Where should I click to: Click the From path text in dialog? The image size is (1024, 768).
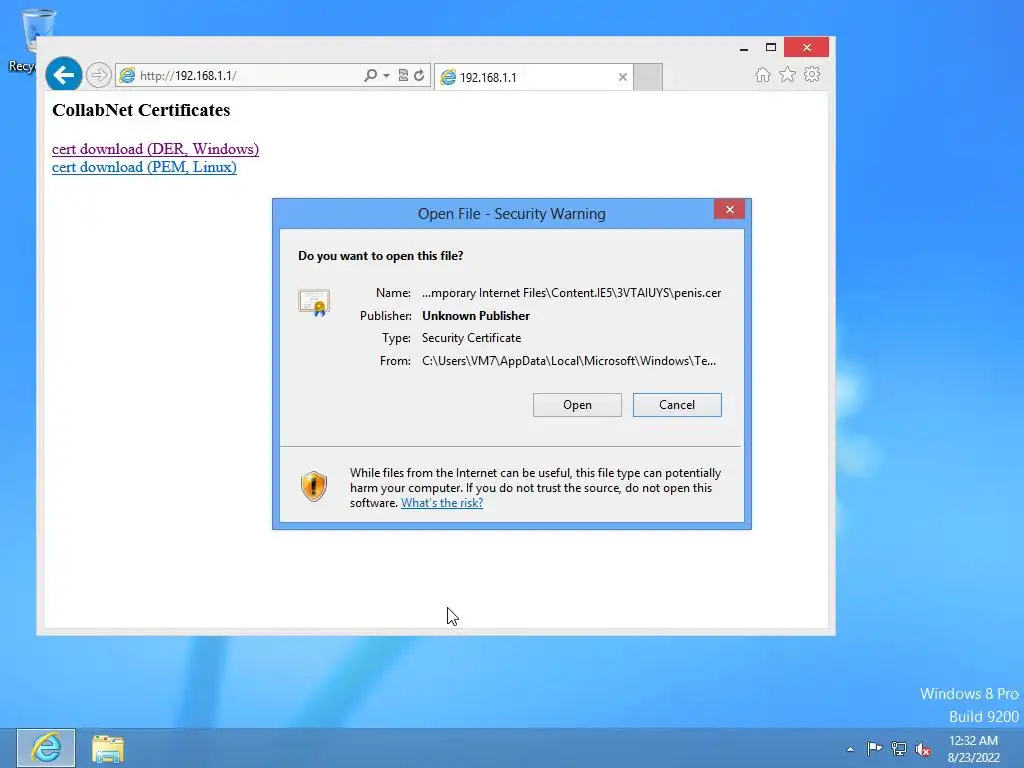click(569, 360)
